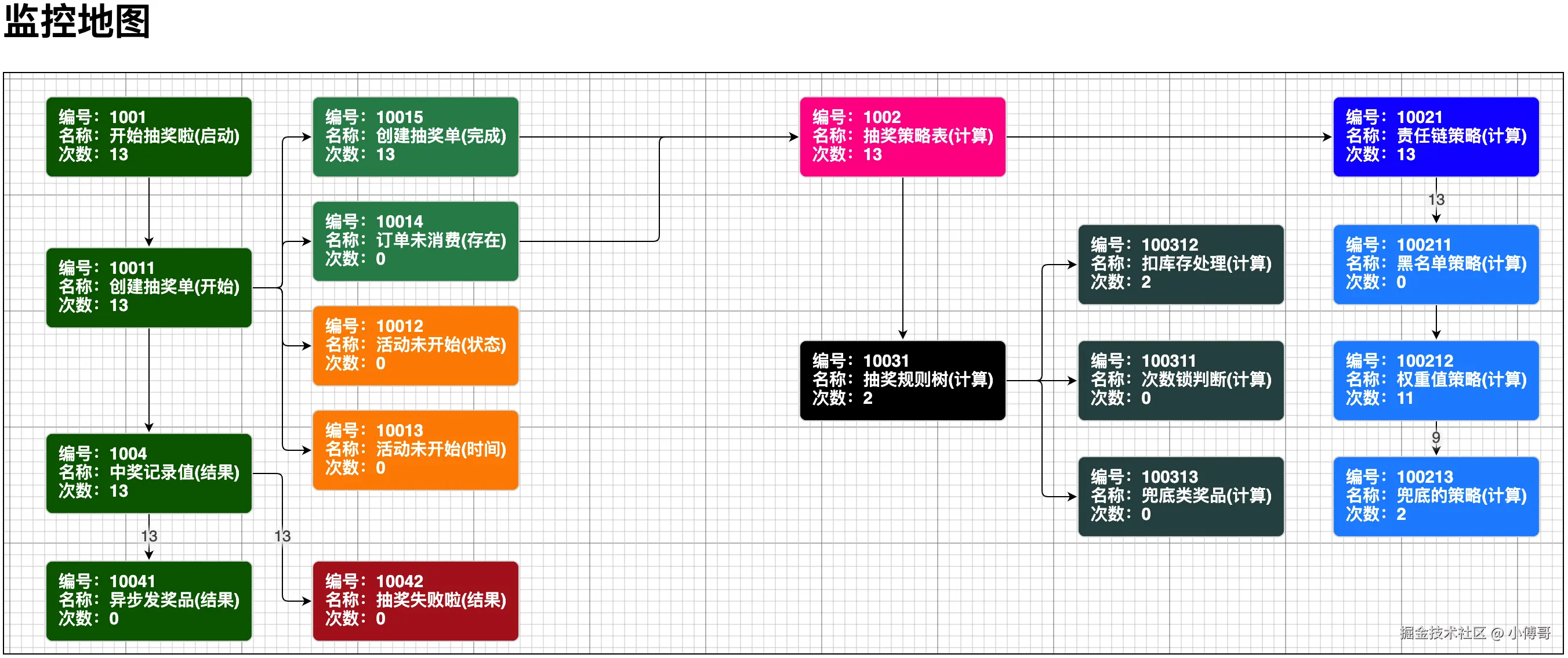Click the 监控地图 page title
The height and width of the screenshot is (658, 1568).
click(77, 22)
